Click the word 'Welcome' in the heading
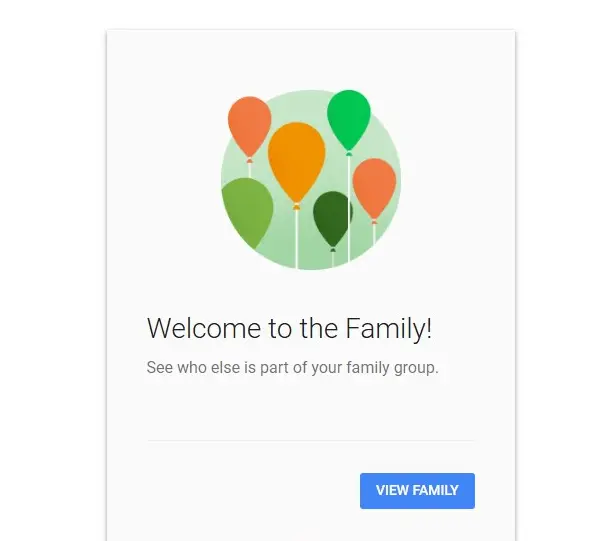Screen dimensions: 591x541 [x=204, y=328]
